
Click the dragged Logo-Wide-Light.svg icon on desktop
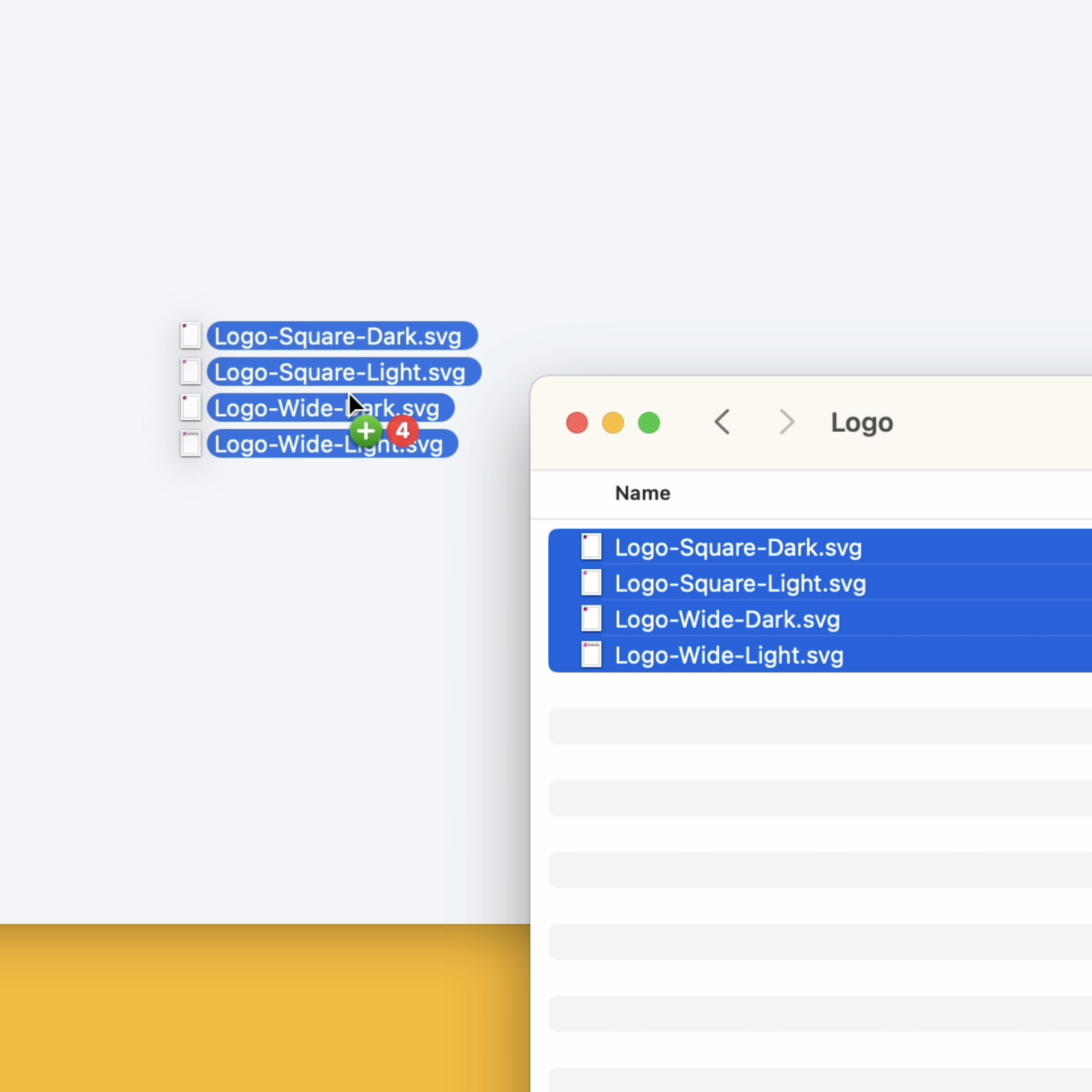(191, 443)
